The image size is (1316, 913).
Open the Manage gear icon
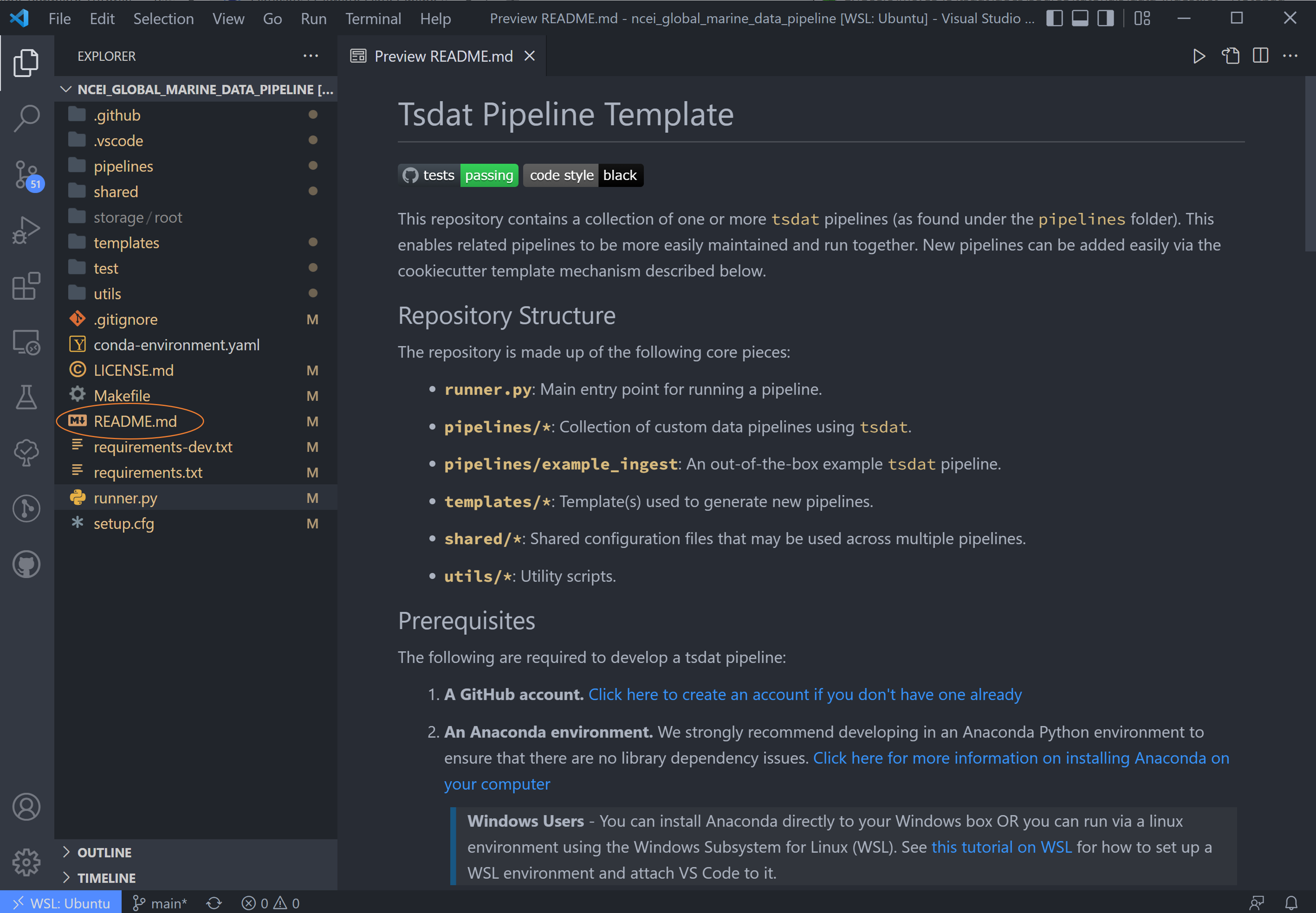click(x=26, y=862)
